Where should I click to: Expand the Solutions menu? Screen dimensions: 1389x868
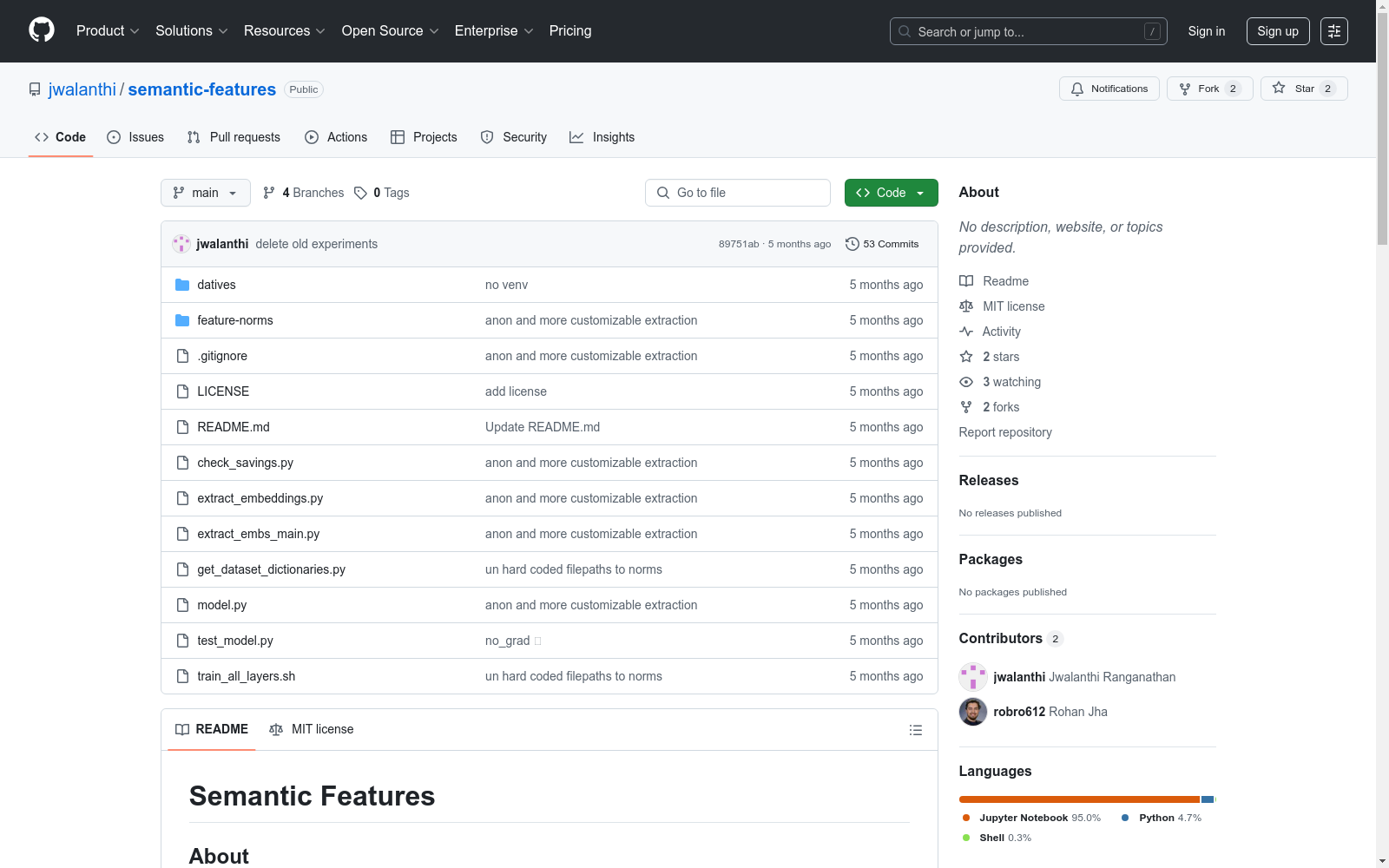coord(192,31)
